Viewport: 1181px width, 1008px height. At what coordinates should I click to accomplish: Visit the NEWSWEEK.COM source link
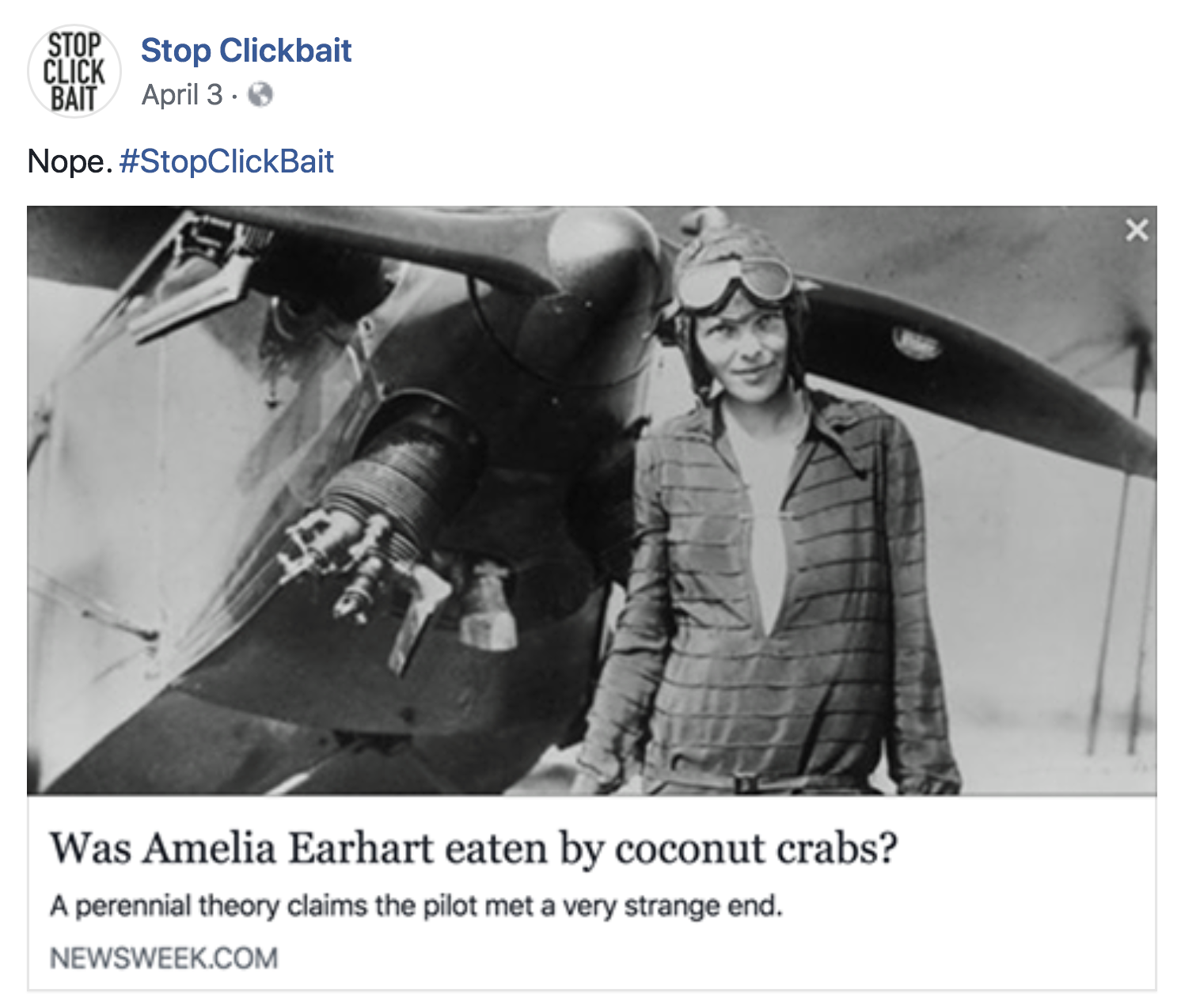(164, 958)
